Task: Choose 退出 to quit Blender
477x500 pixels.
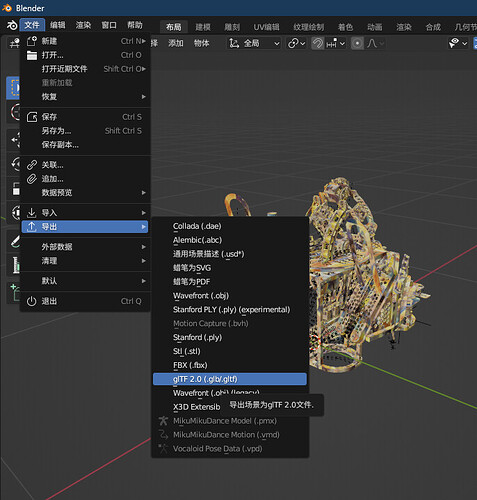Action: pos(85,301)
